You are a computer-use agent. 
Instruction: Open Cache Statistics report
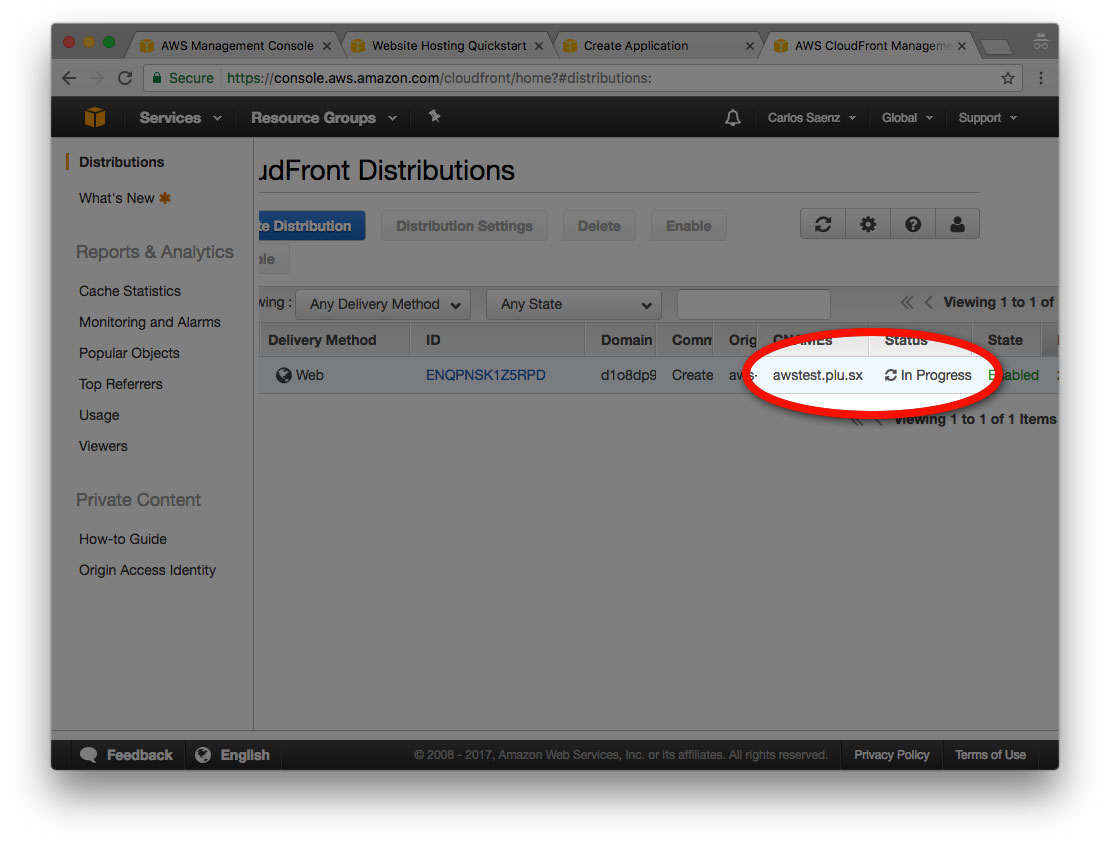click(x=129, y=291)
